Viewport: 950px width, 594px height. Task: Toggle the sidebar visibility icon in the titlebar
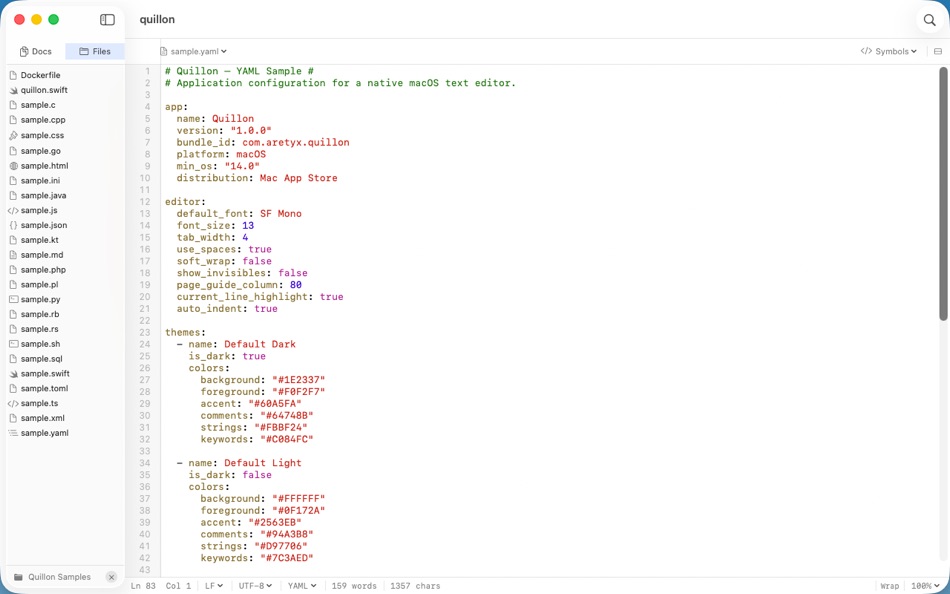pyautogui.click(x=107, y=19)
